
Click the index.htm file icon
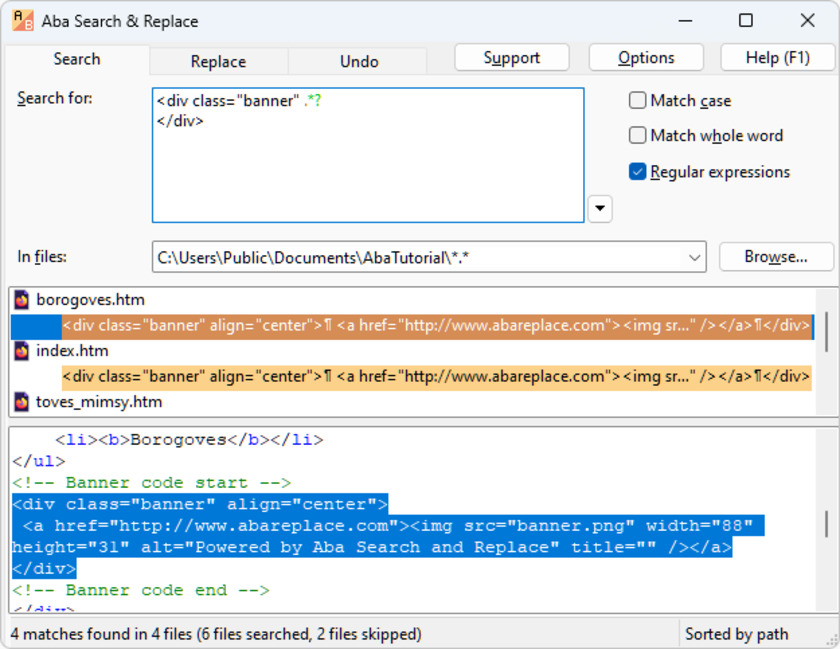point(22,351)
